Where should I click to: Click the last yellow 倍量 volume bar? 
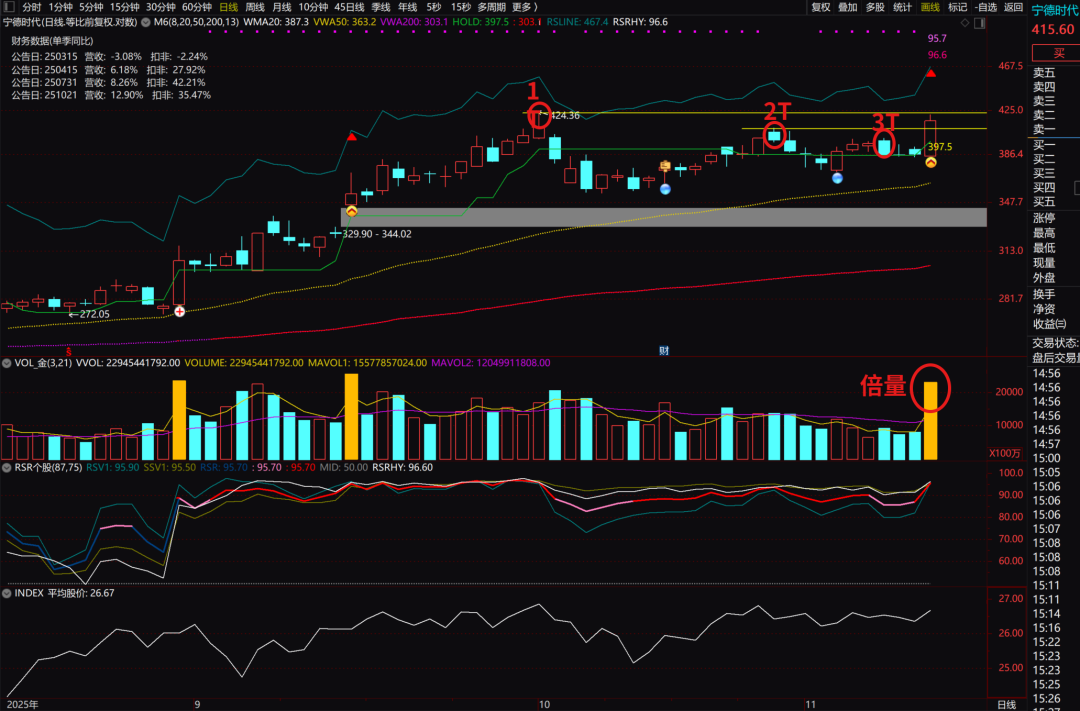931,420
